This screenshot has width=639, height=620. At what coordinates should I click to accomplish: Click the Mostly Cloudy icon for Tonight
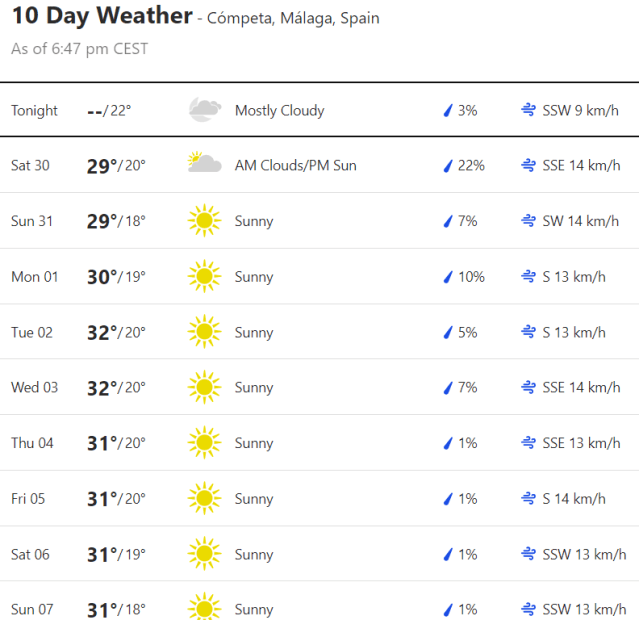tap(204, 110)
